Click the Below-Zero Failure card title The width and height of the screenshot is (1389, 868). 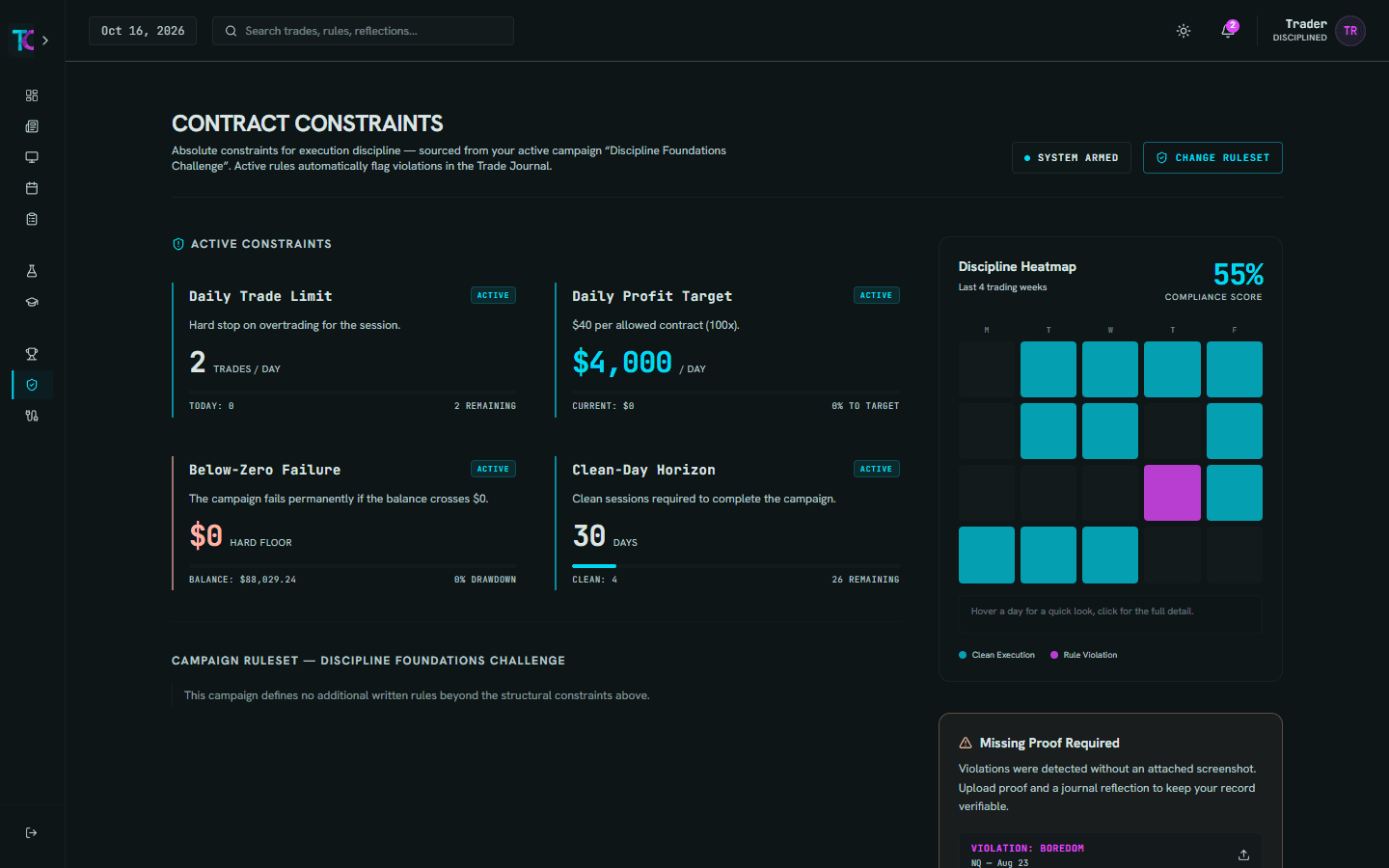(264, 470)
